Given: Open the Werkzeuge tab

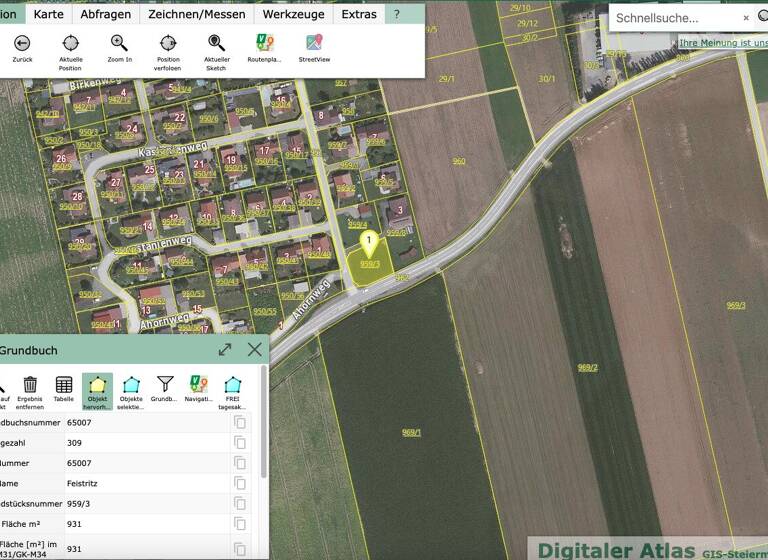Looking at the screenshot, I should click(293, 14).
